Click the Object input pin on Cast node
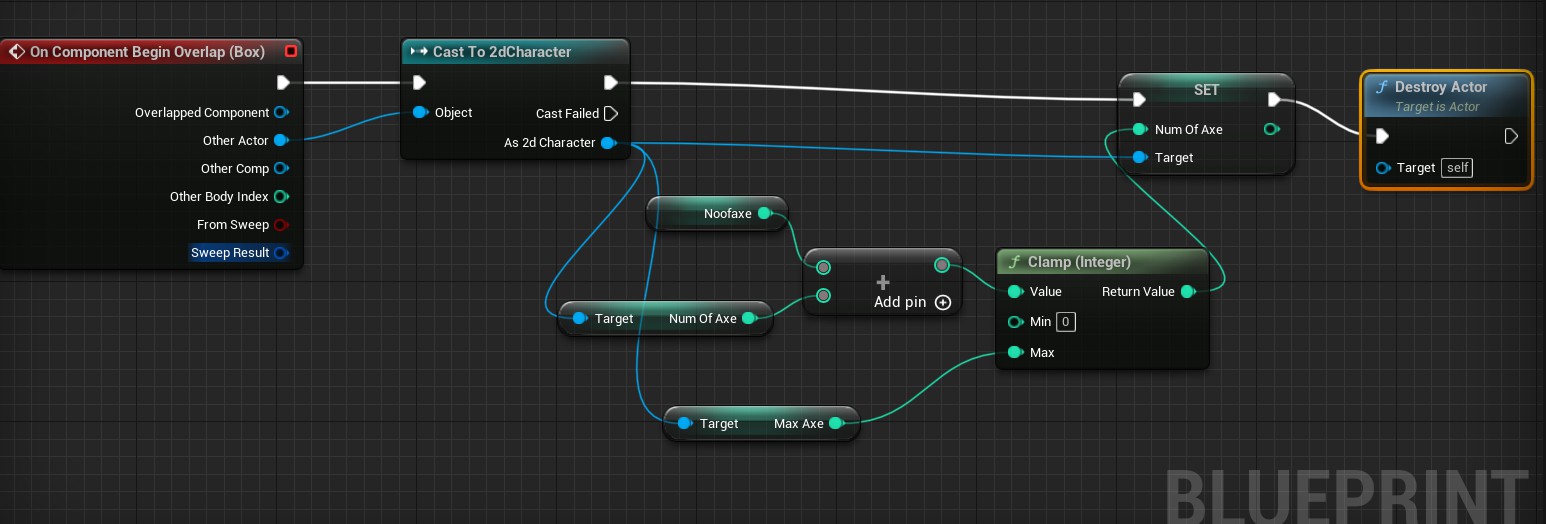The height and width of the screenshot is (524, 1546). tap(420, 113)
